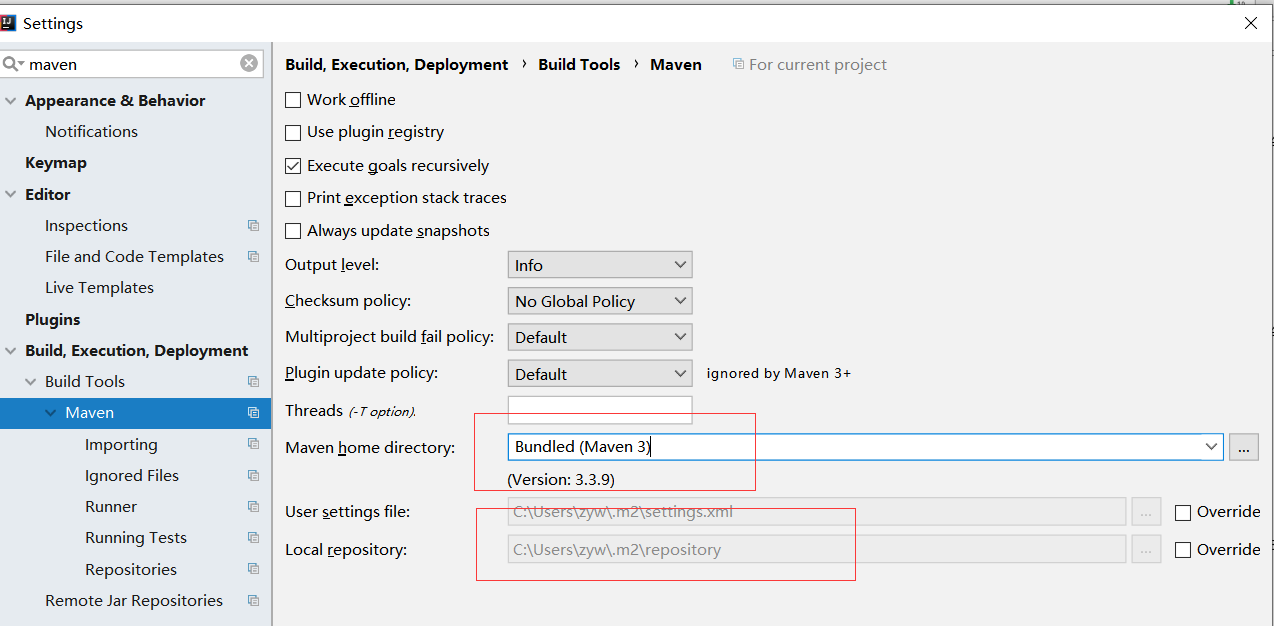Click project-level icon beside Importing

coord(253,445)
